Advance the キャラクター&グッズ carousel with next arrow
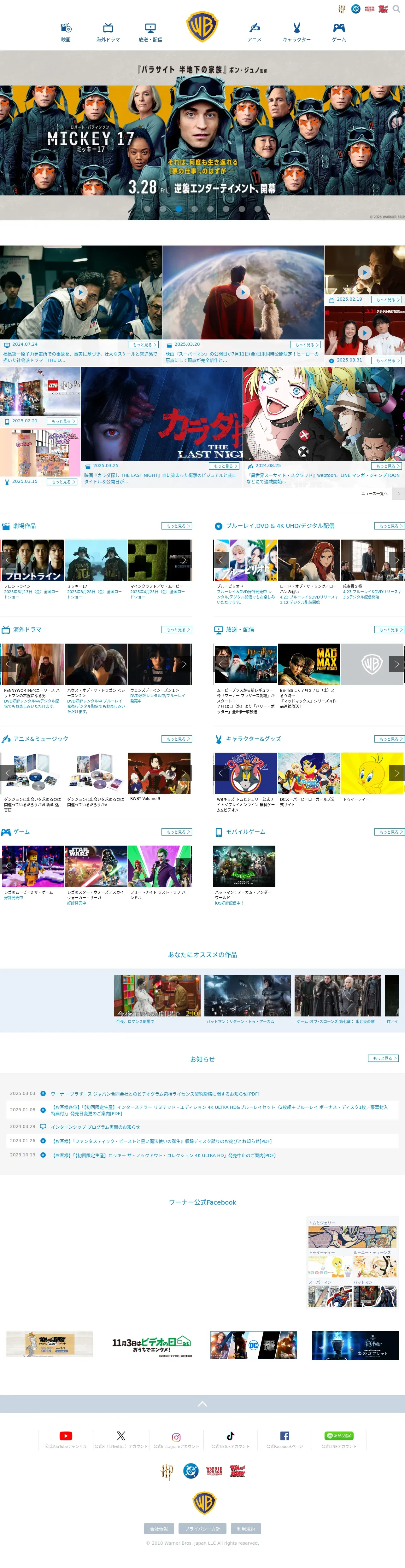Image resolution: width=405 pixels, height=1568 pixels. (x=396, y=773)
